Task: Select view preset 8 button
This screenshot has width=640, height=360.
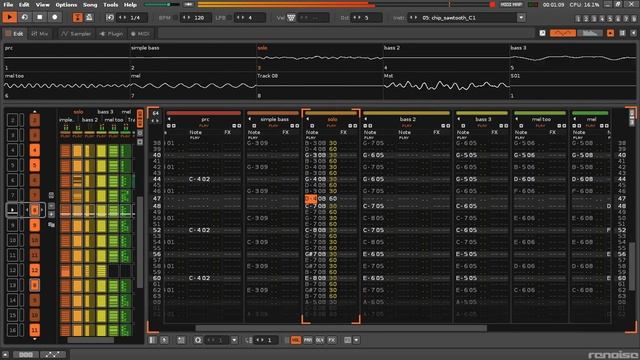Action: point(633,18)
